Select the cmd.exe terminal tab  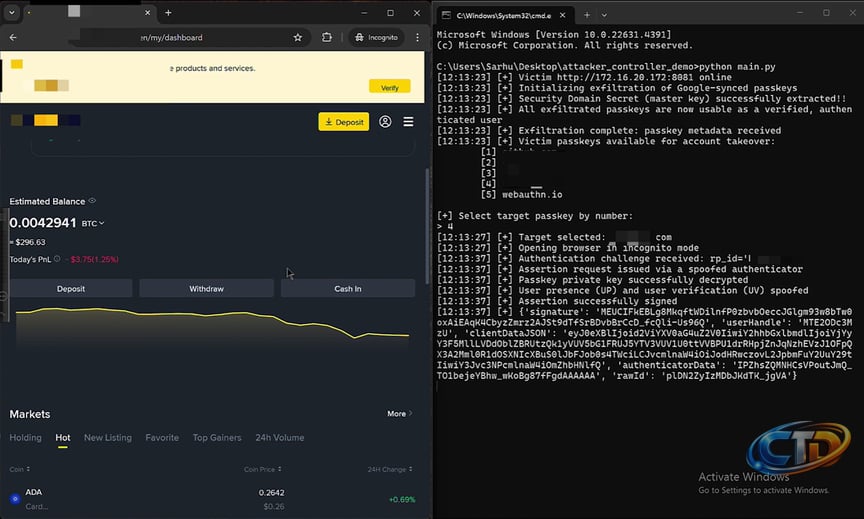coord(503,15)
